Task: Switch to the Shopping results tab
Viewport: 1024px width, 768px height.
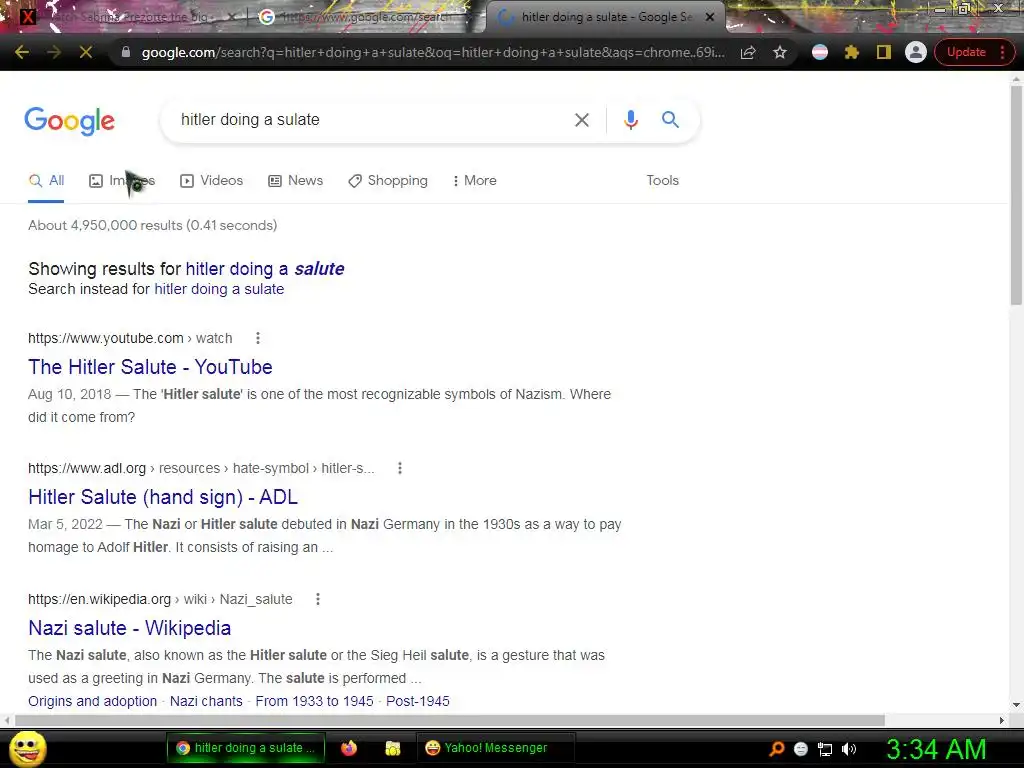Action: (x=388, y=181)
